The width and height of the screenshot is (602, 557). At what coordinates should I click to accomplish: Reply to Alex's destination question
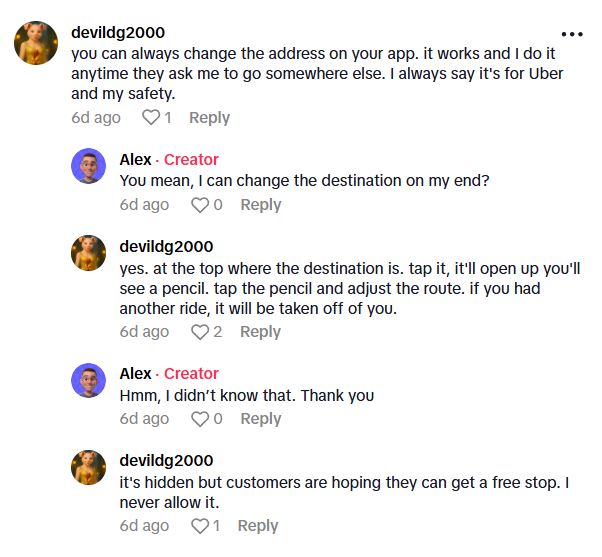260,205
